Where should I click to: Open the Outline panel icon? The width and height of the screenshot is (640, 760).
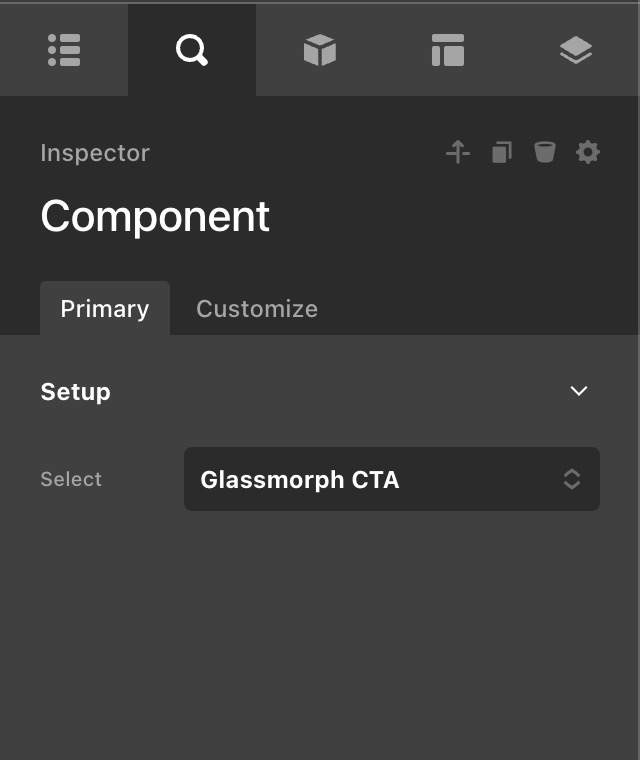tap(64, 50)
